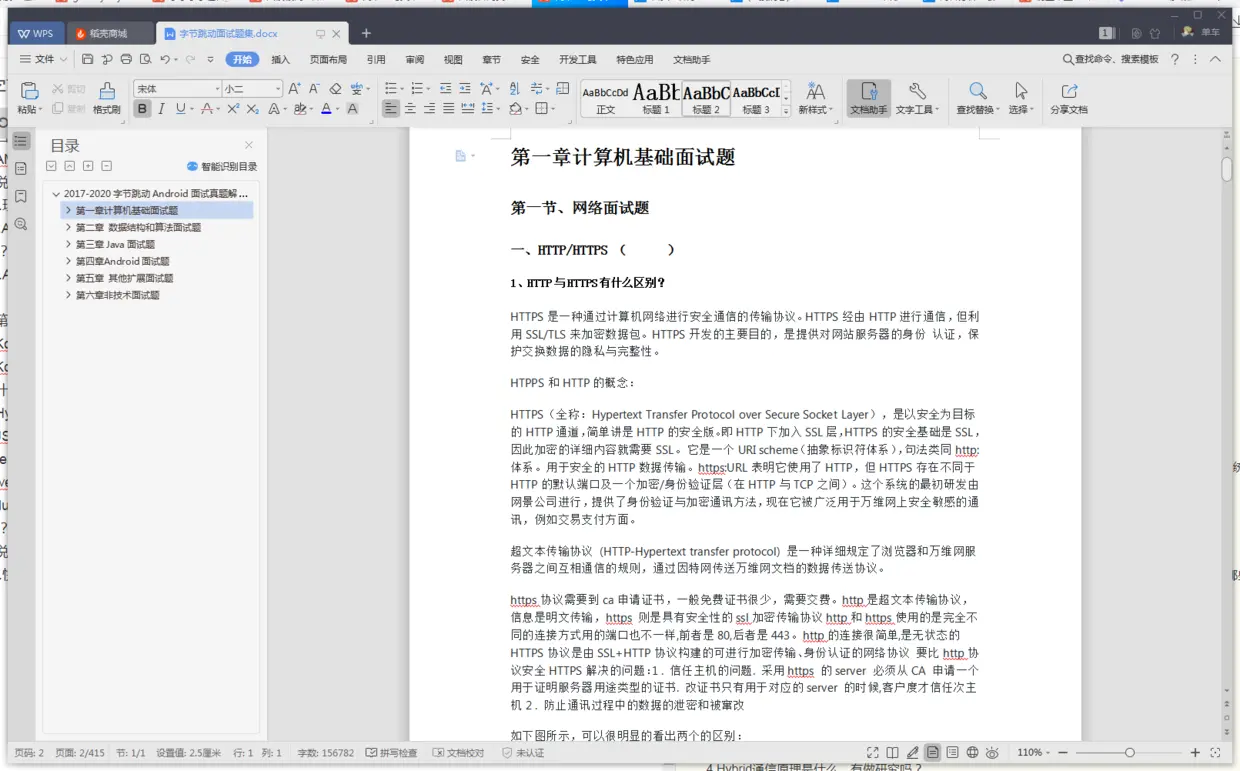Image resolution: width=1240 pixels, height=771 pixels.
Task: Click the Paste icon
Action: pos(29,91)
